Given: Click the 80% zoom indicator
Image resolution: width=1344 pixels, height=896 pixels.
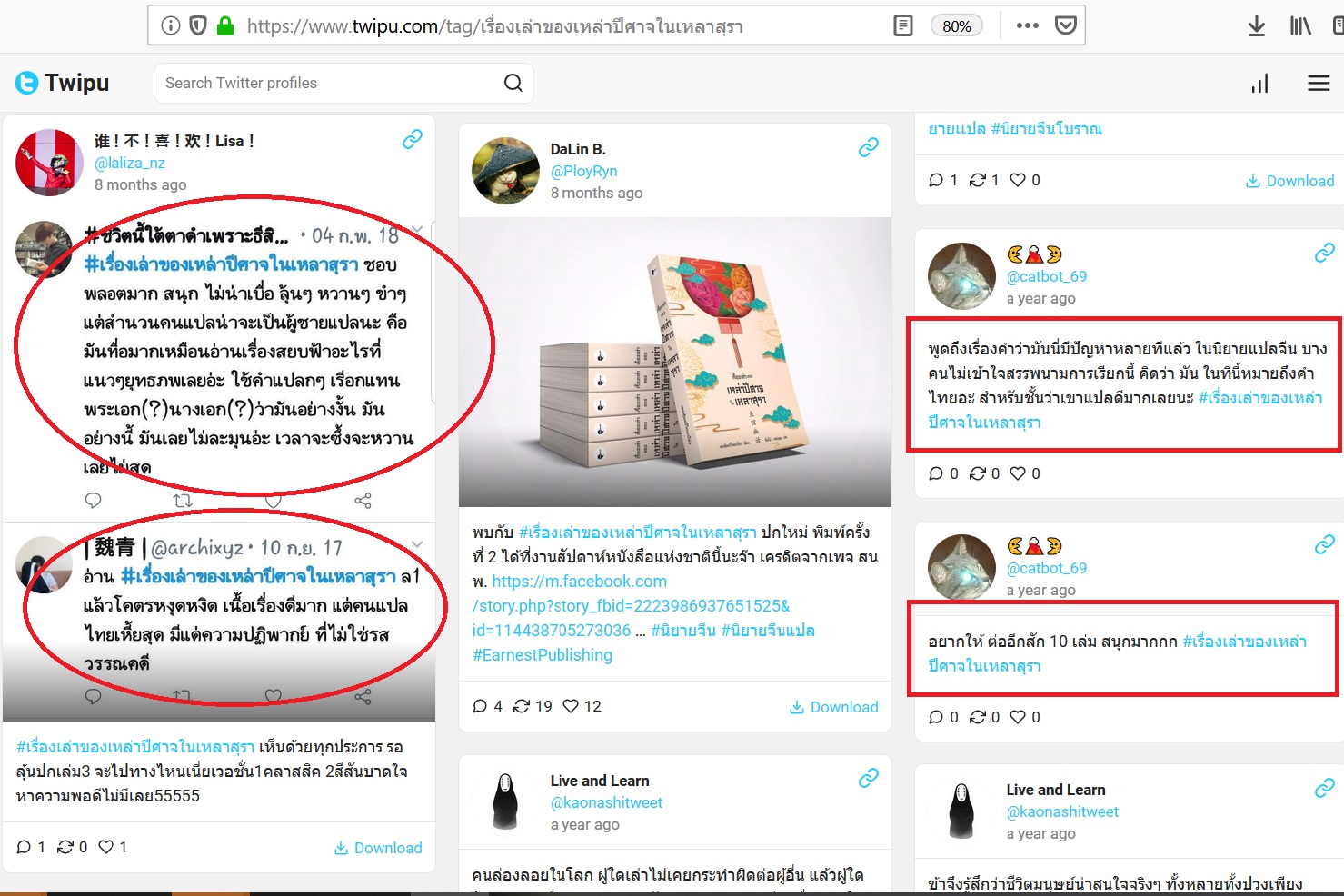Looking at the screenshot, I should [956, 25].
